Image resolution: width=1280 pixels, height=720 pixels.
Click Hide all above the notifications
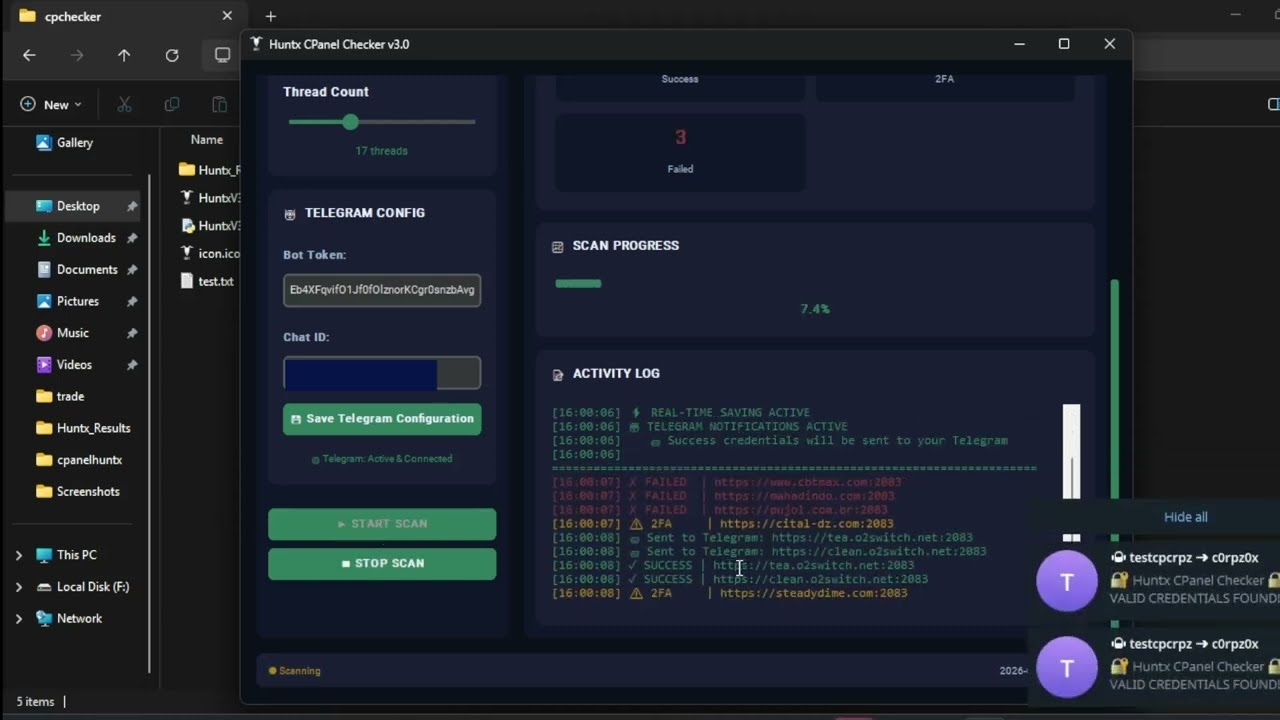point(1185,517)
